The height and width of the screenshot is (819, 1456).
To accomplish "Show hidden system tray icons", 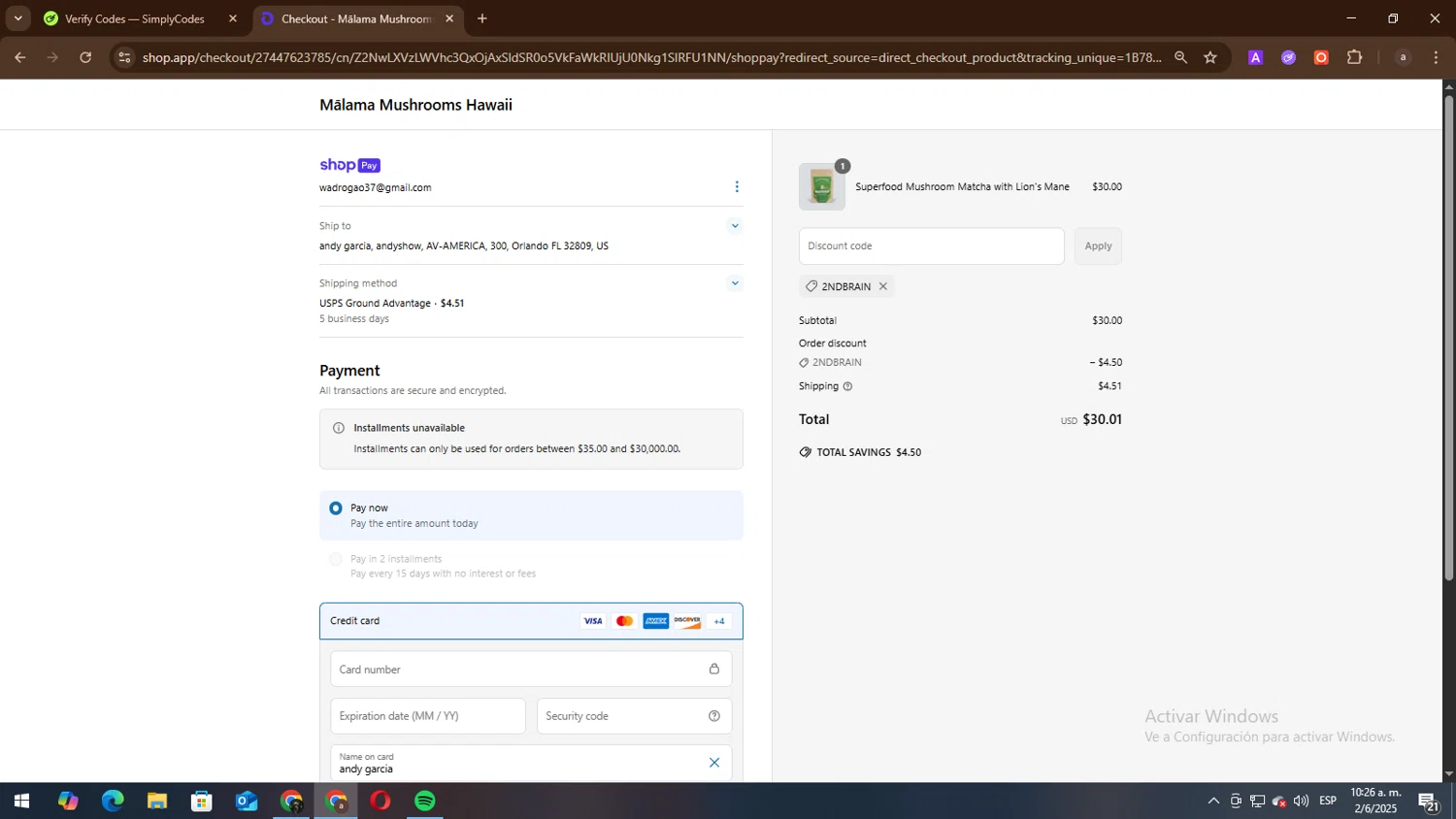I will (x=1213, y=802).
